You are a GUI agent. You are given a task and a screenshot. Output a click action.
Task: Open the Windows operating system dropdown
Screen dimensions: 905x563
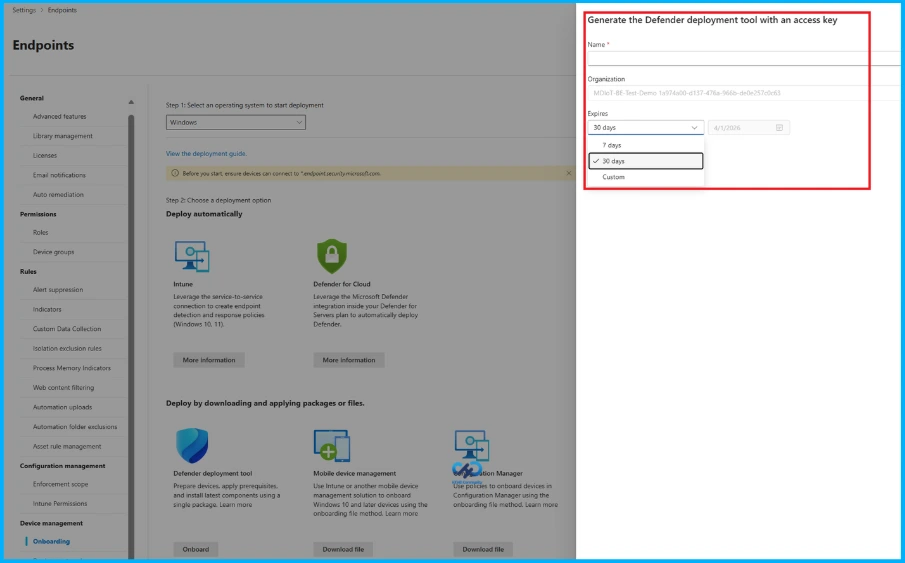[235, 122]
